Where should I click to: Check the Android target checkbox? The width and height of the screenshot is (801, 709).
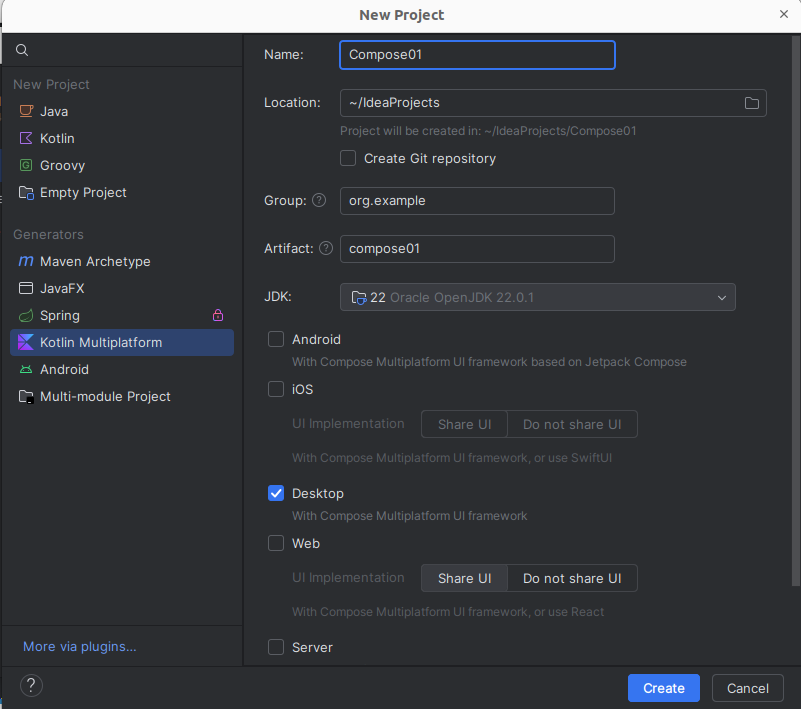276,339
